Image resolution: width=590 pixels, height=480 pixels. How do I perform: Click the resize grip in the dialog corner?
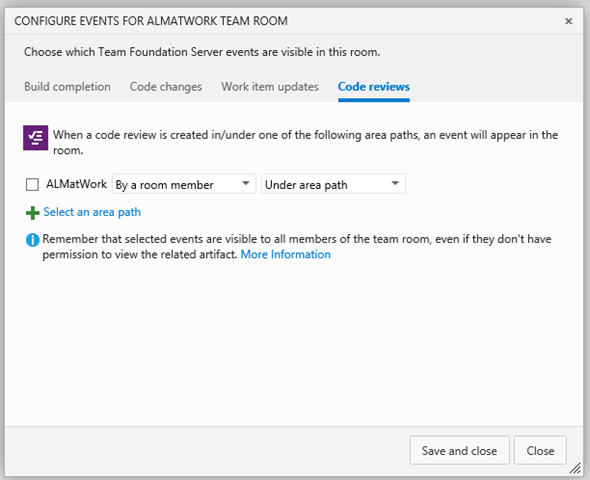[575, 468]
